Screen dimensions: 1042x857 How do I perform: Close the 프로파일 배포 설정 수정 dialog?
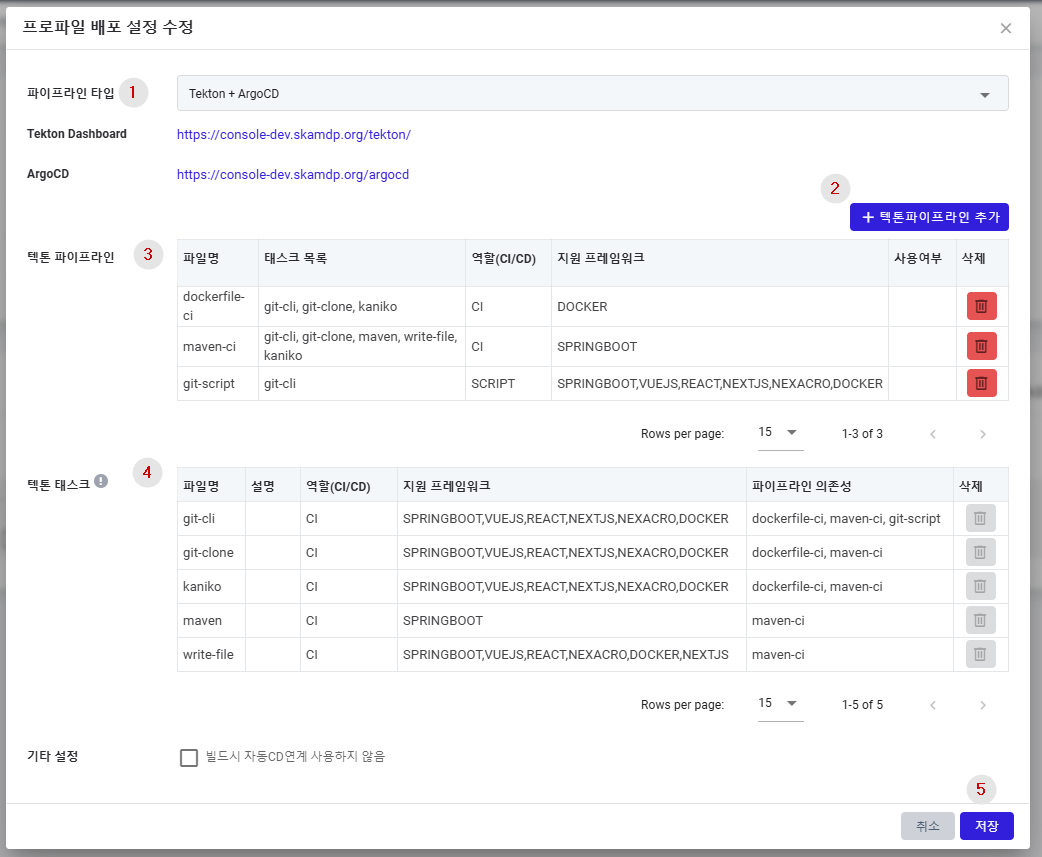(x=1005, y=28)
